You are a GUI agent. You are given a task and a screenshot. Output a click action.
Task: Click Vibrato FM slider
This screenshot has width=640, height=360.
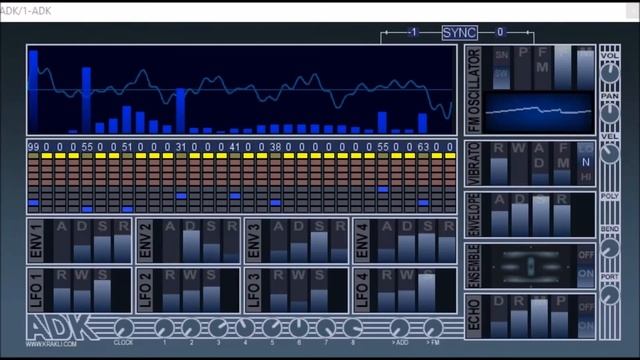pyautogui.click(x=562, y=164)
